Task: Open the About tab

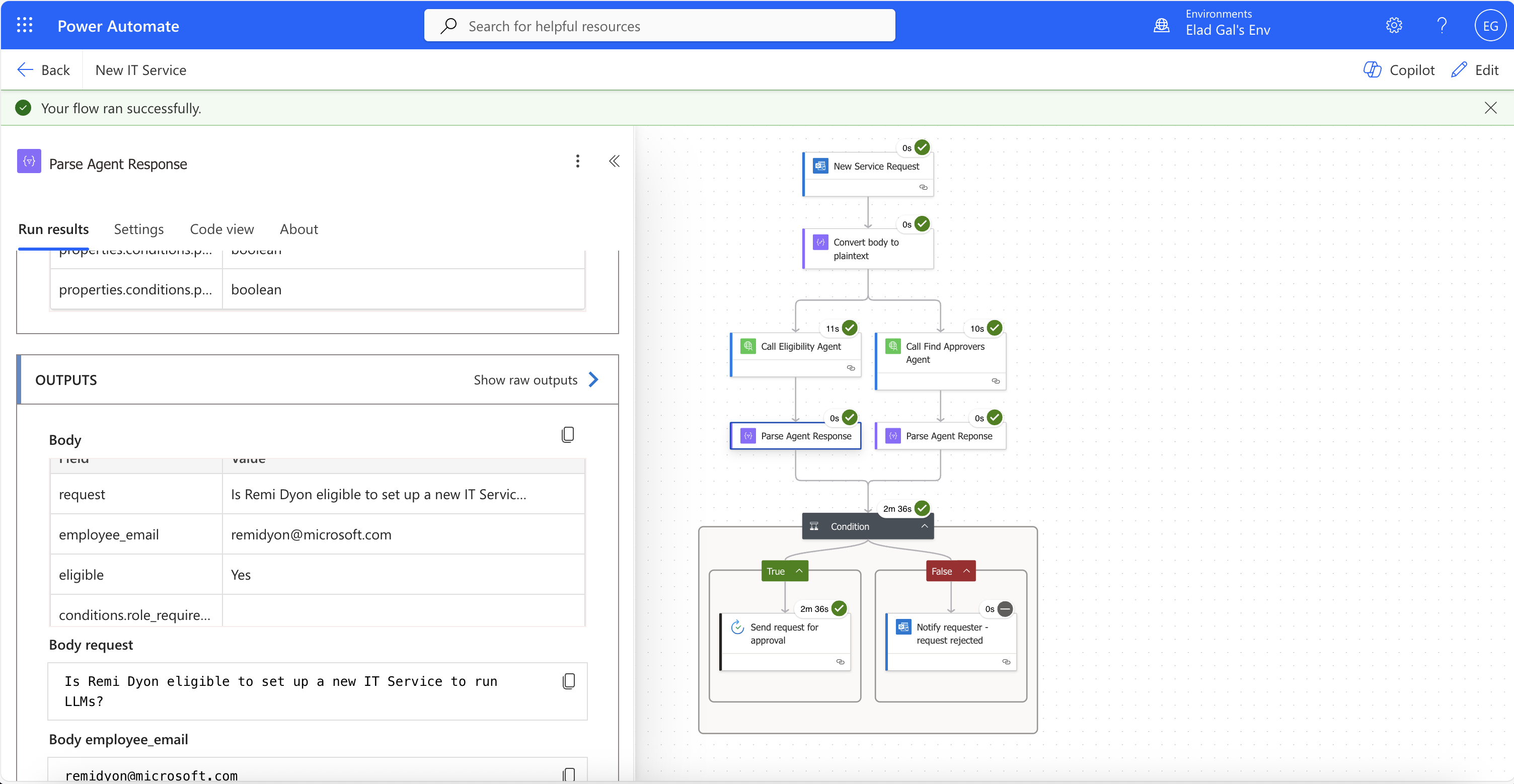Action: pyautogui.click(x=298, y=228)
